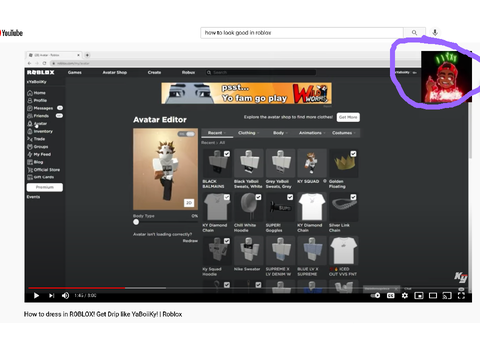The image size is (480, 360).
Task: Click the Roblox logo in the video
Action: (41, 72)
